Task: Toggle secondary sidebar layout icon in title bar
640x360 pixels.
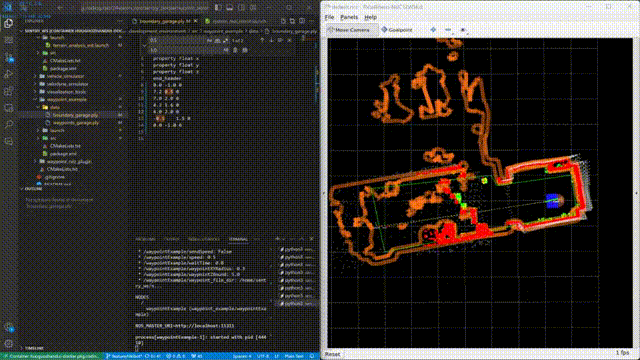Action: pyautogui.click(x=242, y=7)
